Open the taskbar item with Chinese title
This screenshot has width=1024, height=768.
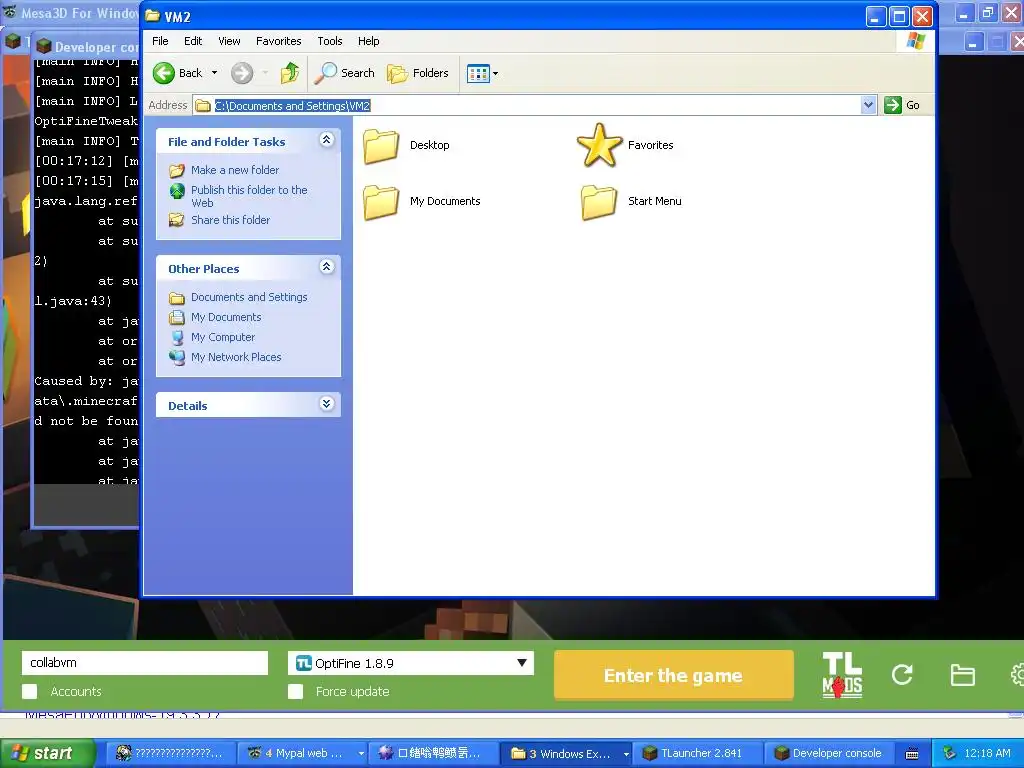pos(434,754)
